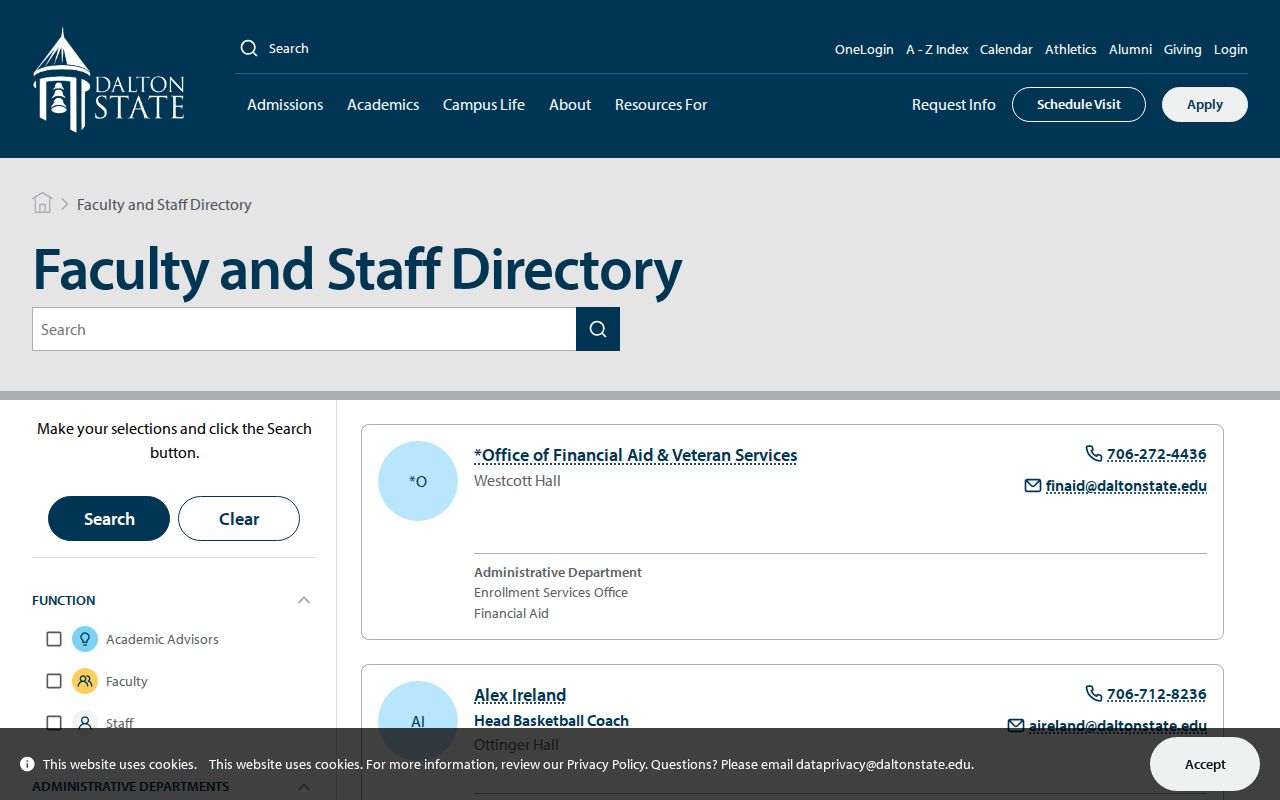The image size is (1280, 800).
Task: Open the Alumni link
Action: pyautogui.click(x=1130, y=49)
